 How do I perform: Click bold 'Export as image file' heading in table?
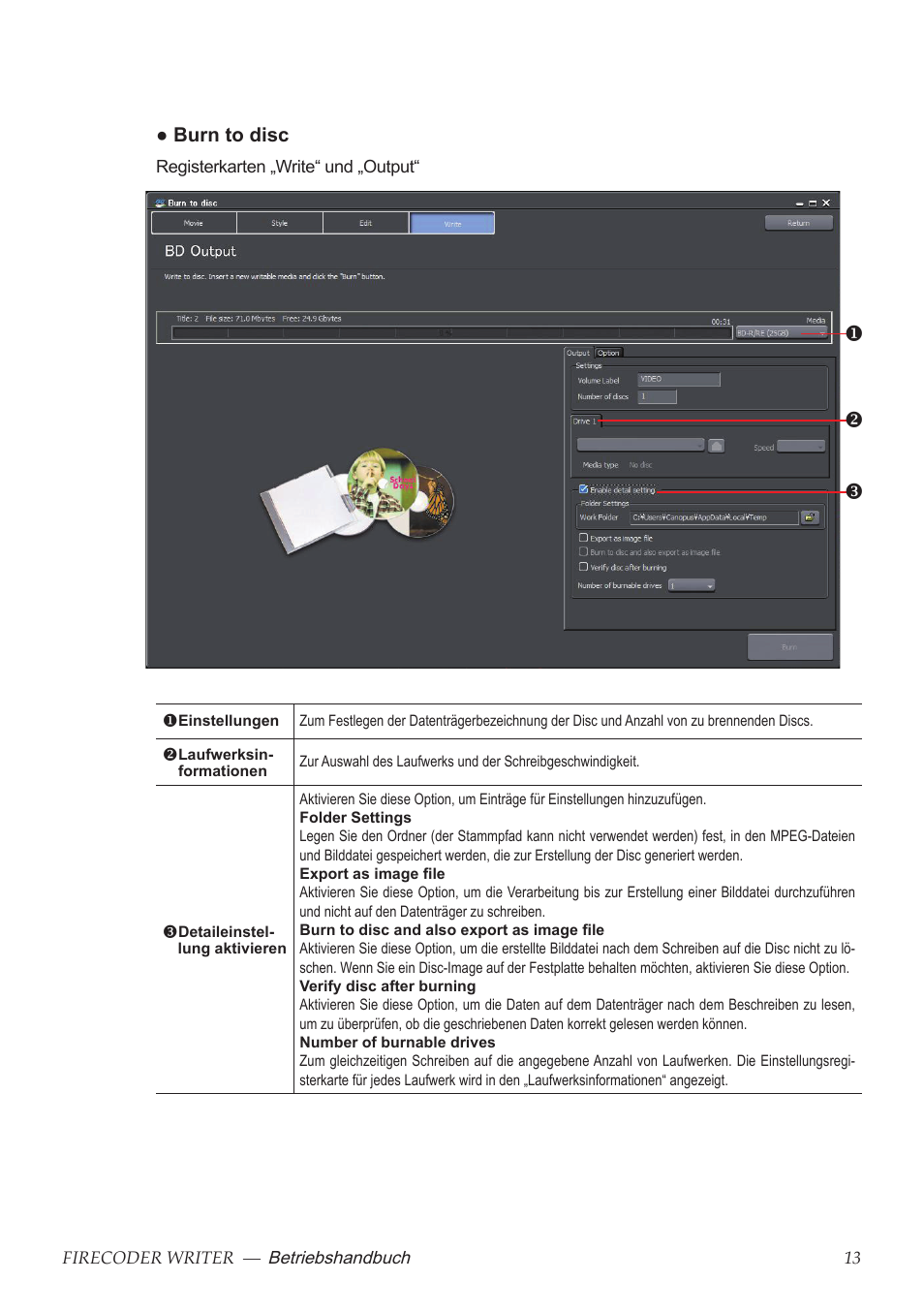[x=372, y=874]
